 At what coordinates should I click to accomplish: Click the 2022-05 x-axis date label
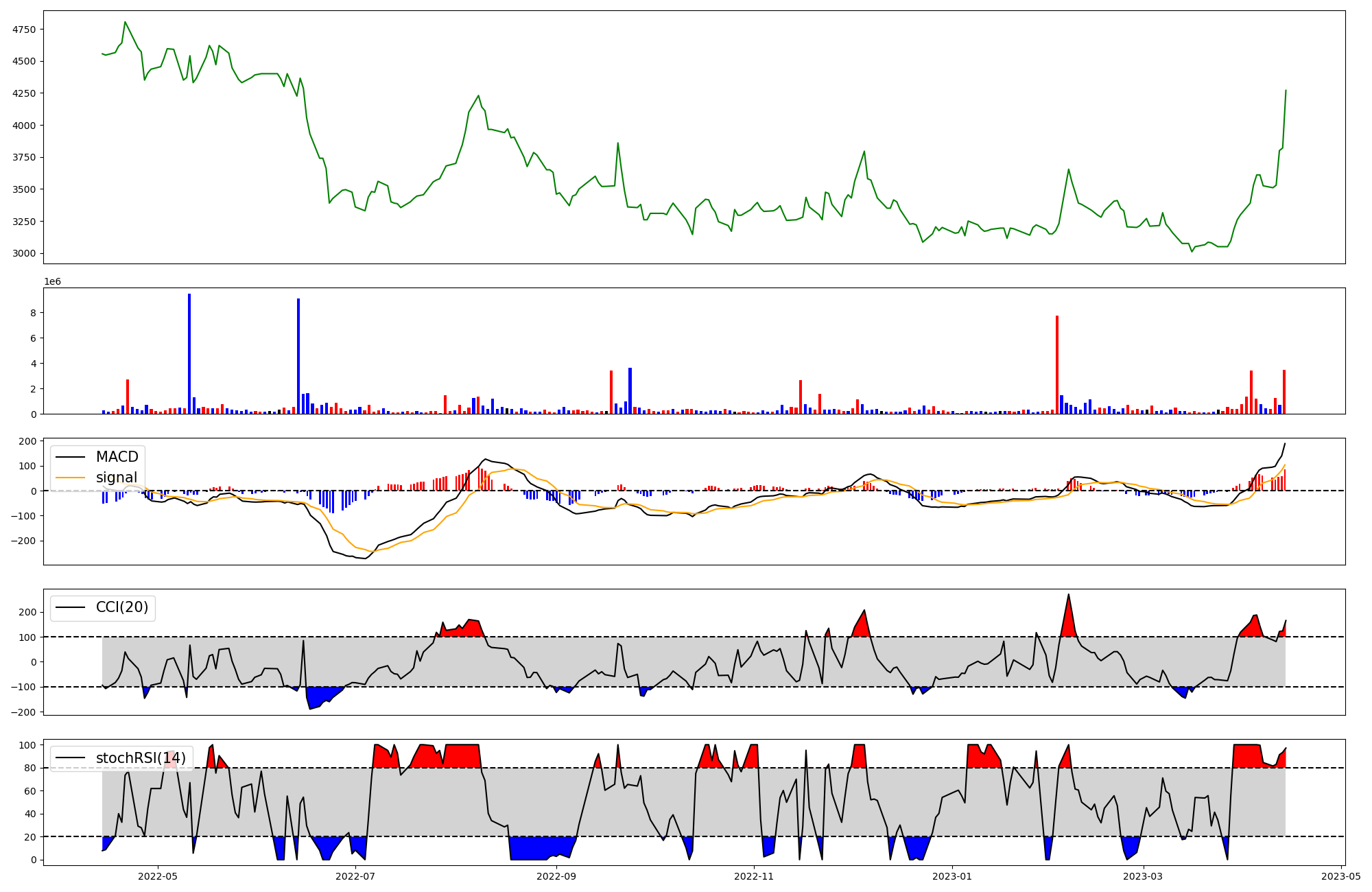(158, 876)
